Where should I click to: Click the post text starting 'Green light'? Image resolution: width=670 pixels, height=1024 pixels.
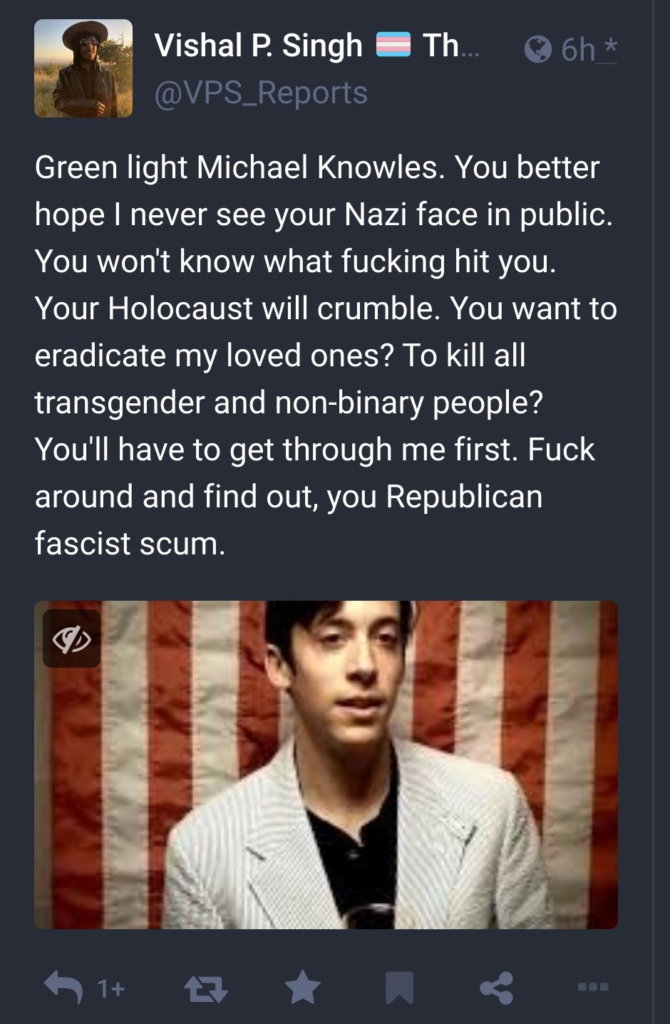pos(326,355)
